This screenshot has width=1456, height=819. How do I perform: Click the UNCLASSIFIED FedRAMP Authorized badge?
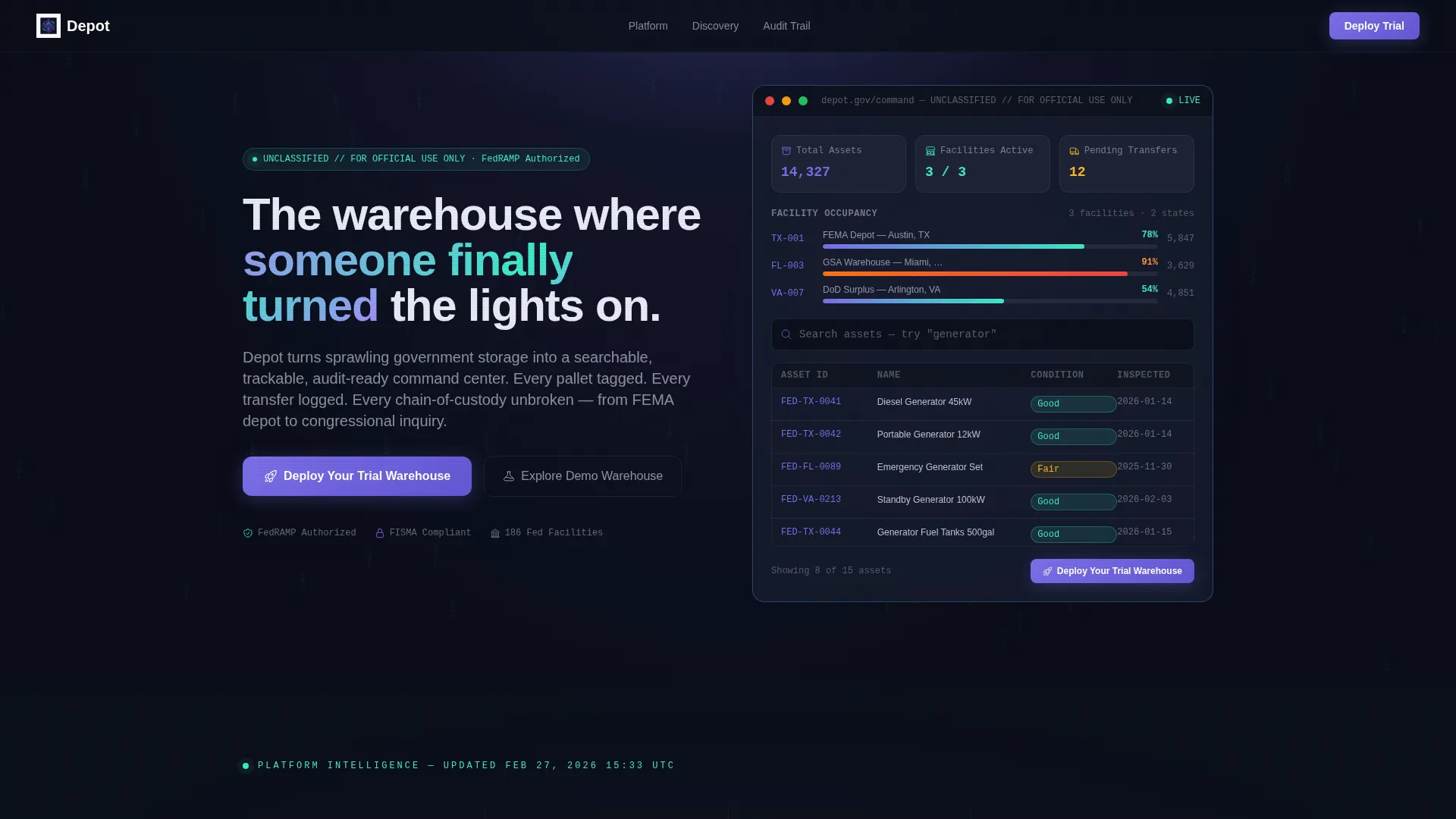416,159
